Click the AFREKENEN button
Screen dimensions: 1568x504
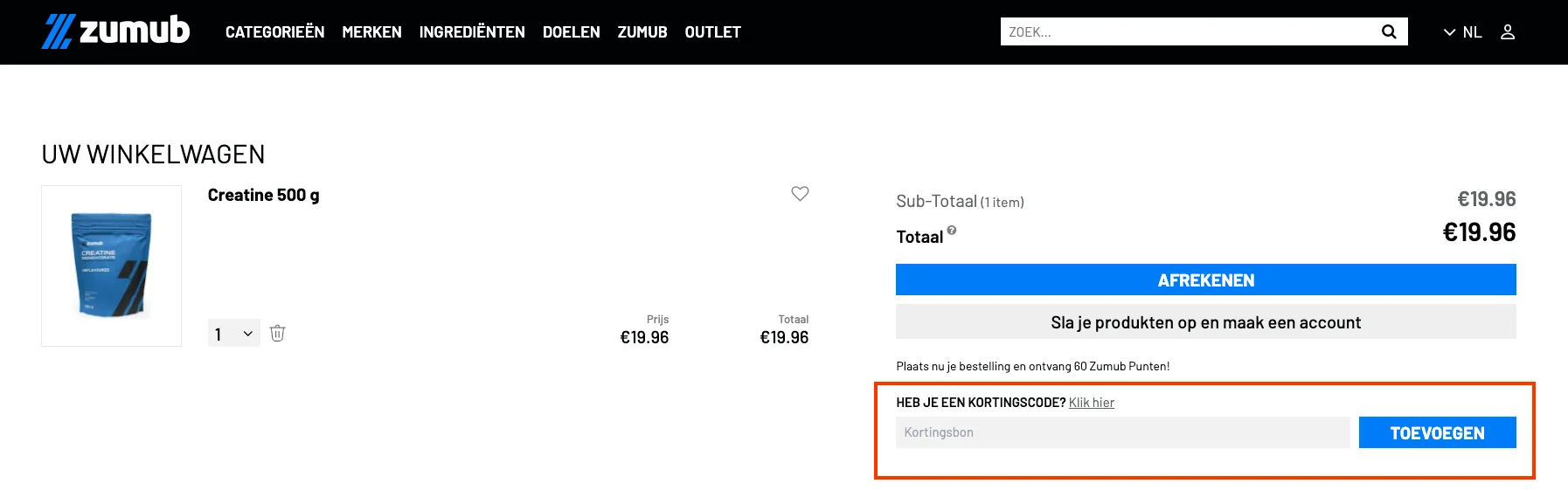click(x=1205, y=280)
